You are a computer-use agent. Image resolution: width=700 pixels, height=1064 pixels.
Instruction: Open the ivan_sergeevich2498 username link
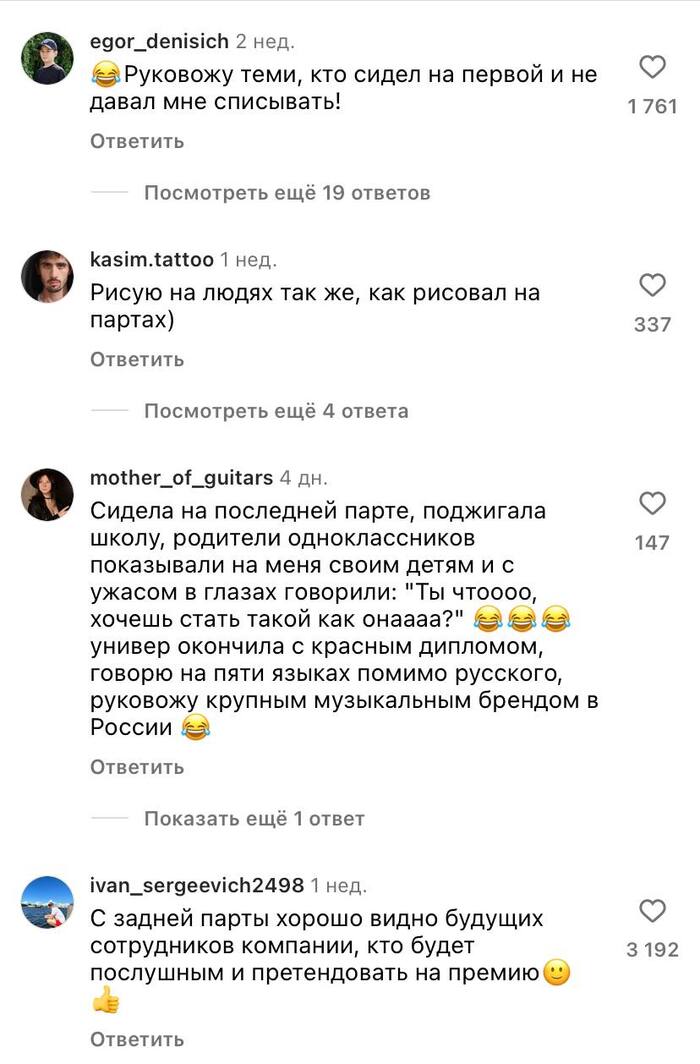tap(196, 885)
